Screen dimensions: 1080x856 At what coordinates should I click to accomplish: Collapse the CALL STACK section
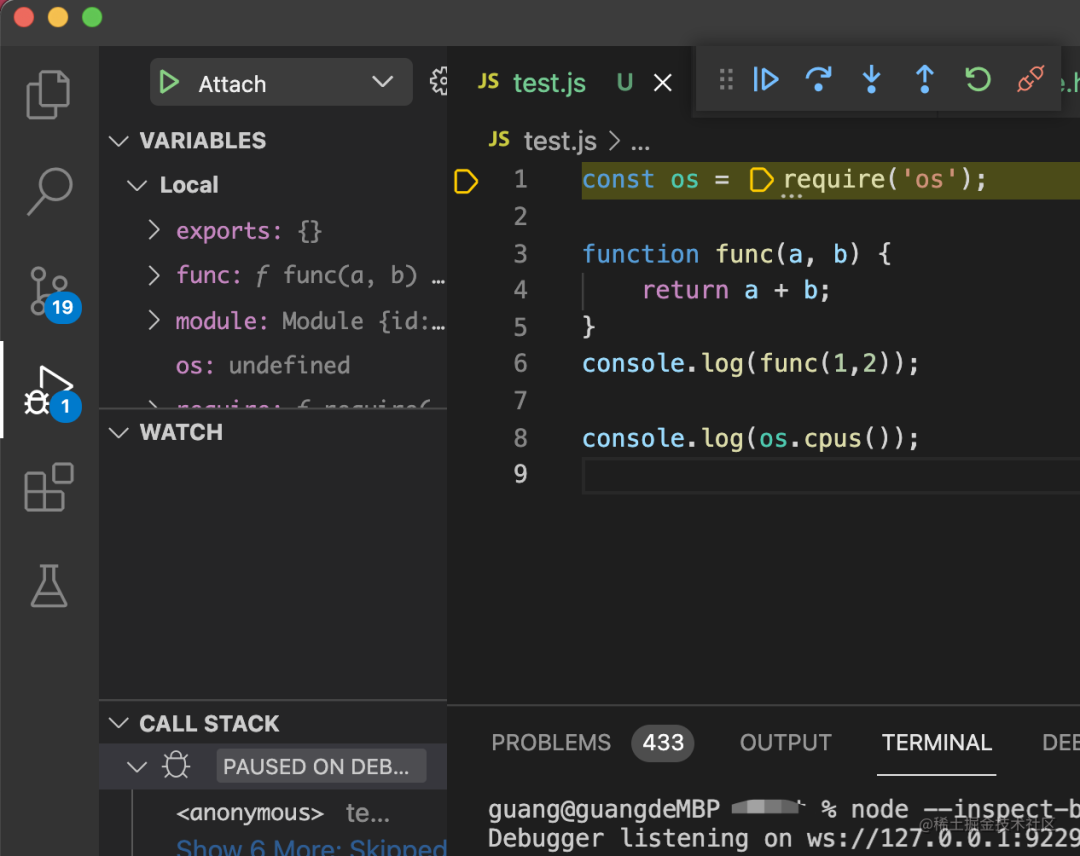pos(119,724)
